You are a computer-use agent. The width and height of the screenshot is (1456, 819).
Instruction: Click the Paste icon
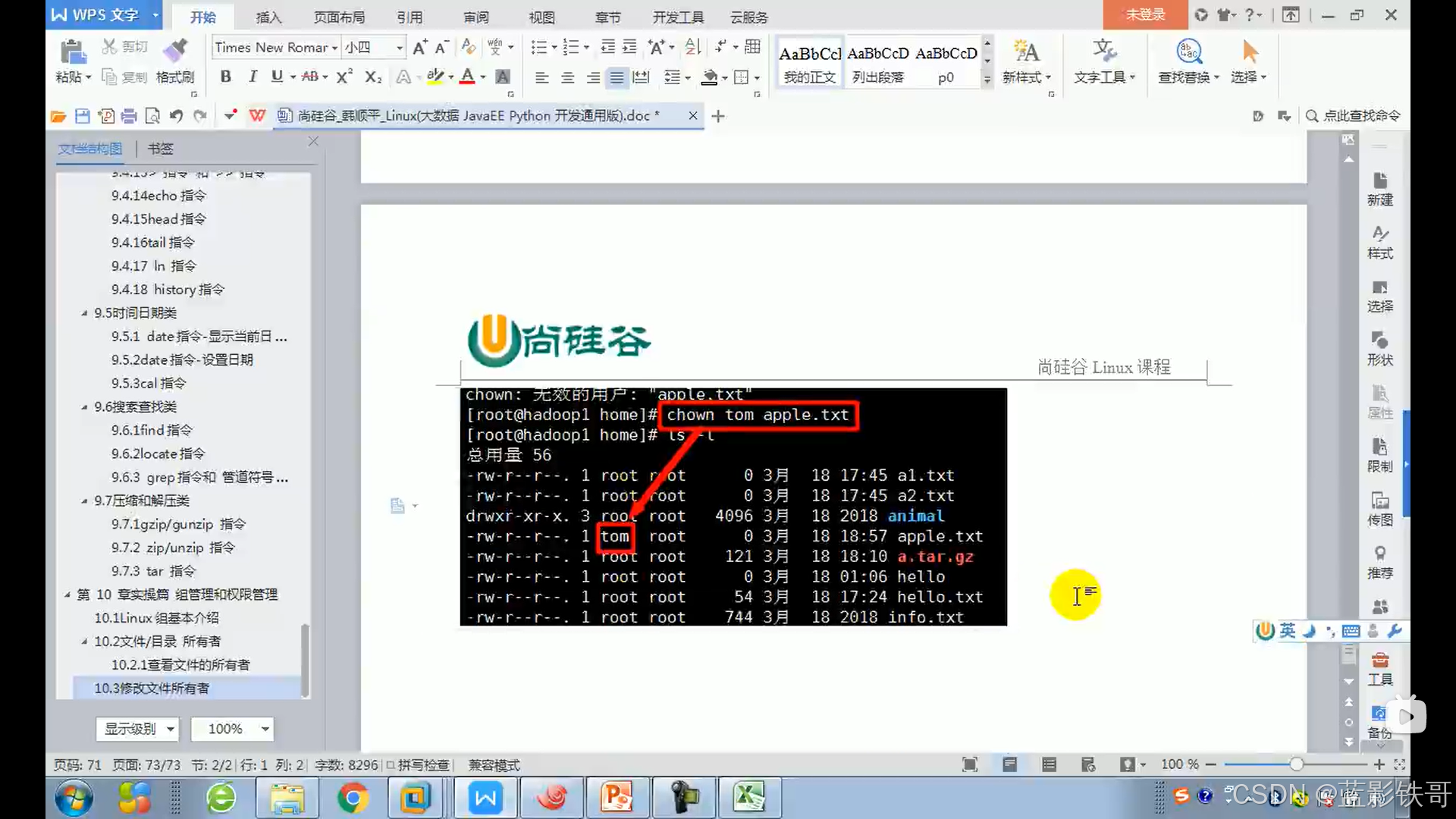(x=73, y=52)
